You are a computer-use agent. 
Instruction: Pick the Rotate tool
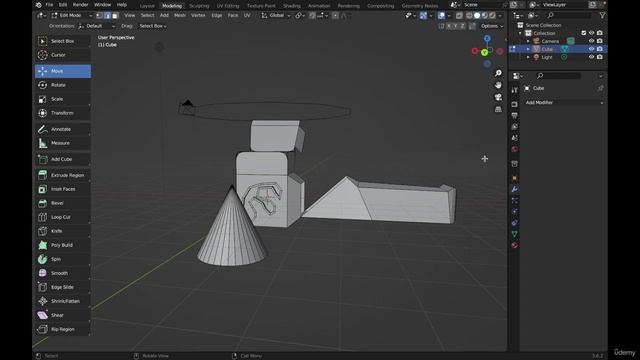point(63,85)
